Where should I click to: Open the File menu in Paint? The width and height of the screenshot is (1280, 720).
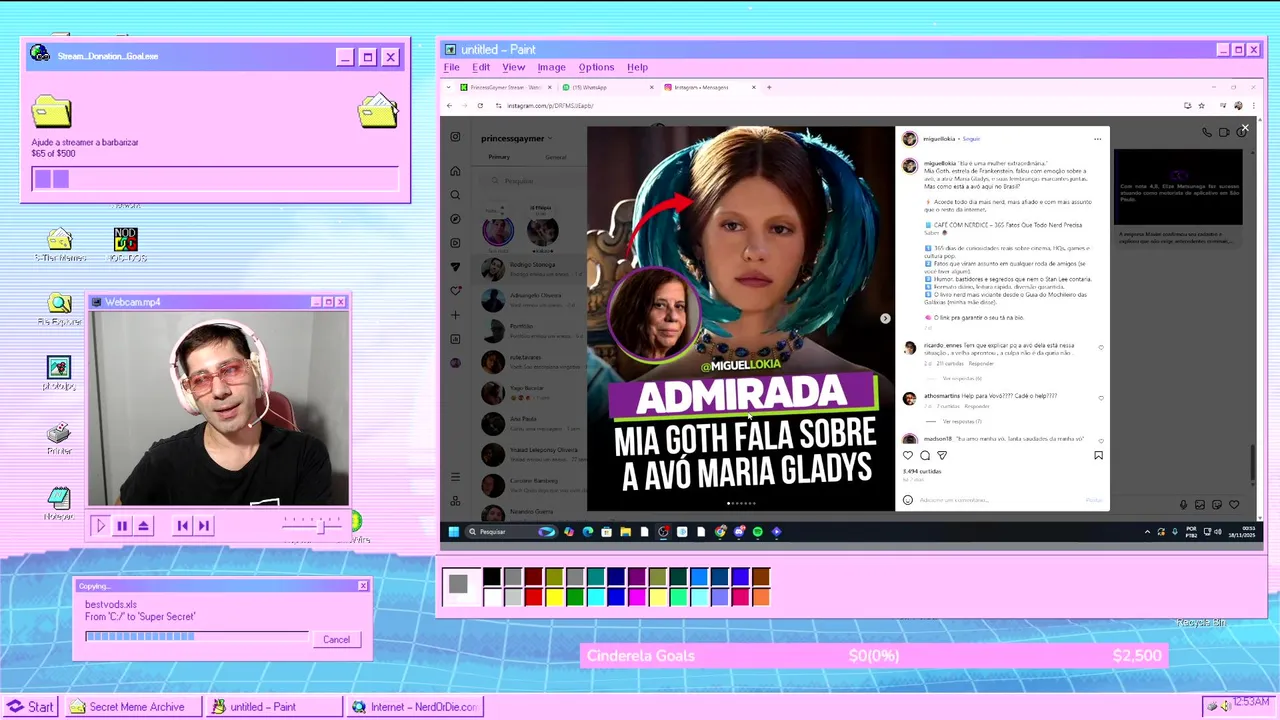click(x=452, y=67)
